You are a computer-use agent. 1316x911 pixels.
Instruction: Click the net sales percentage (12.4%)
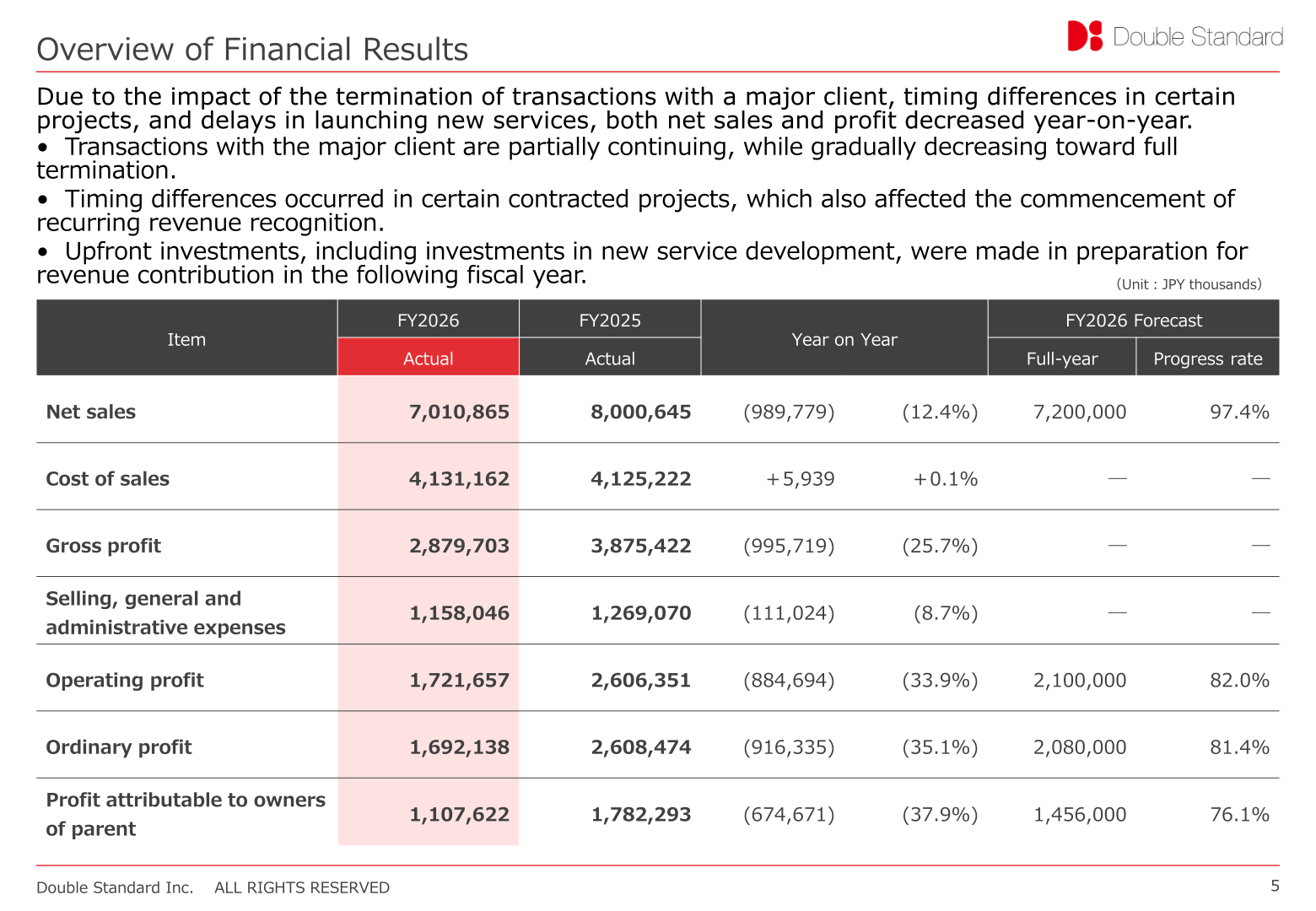940,412
